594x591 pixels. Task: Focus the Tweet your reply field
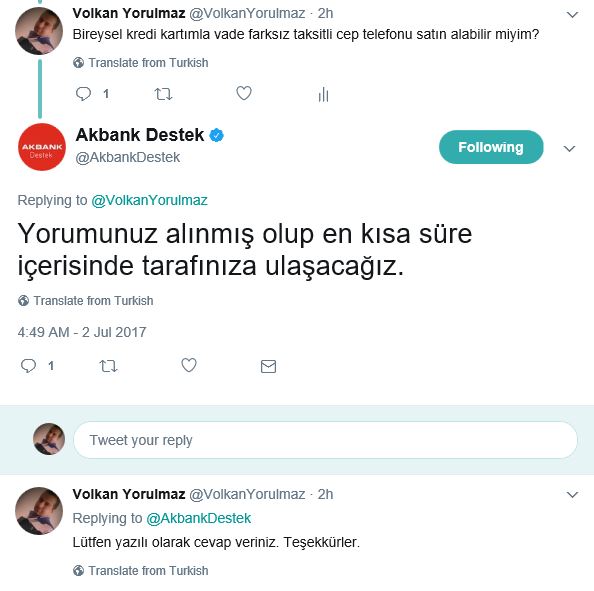pyautogui.click(x=325, y=440)
